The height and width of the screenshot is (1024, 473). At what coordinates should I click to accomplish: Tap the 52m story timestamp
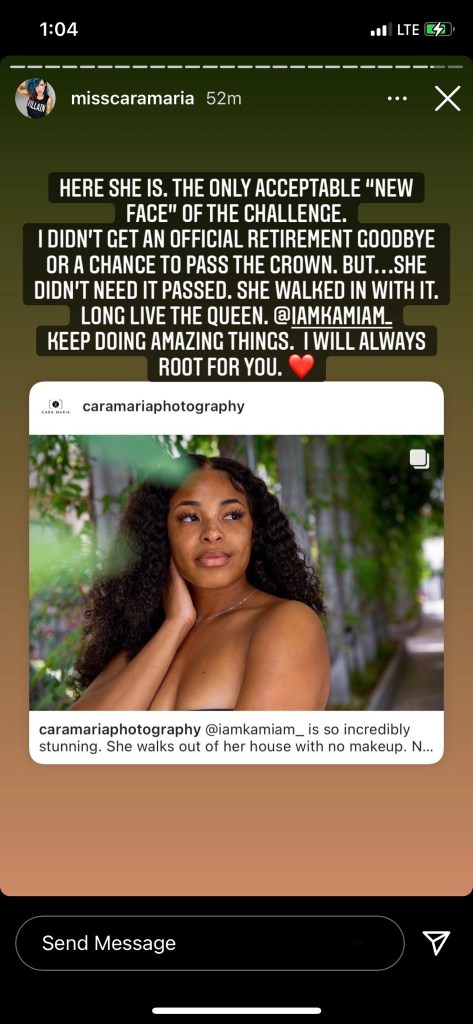click(x=223, y=99)
